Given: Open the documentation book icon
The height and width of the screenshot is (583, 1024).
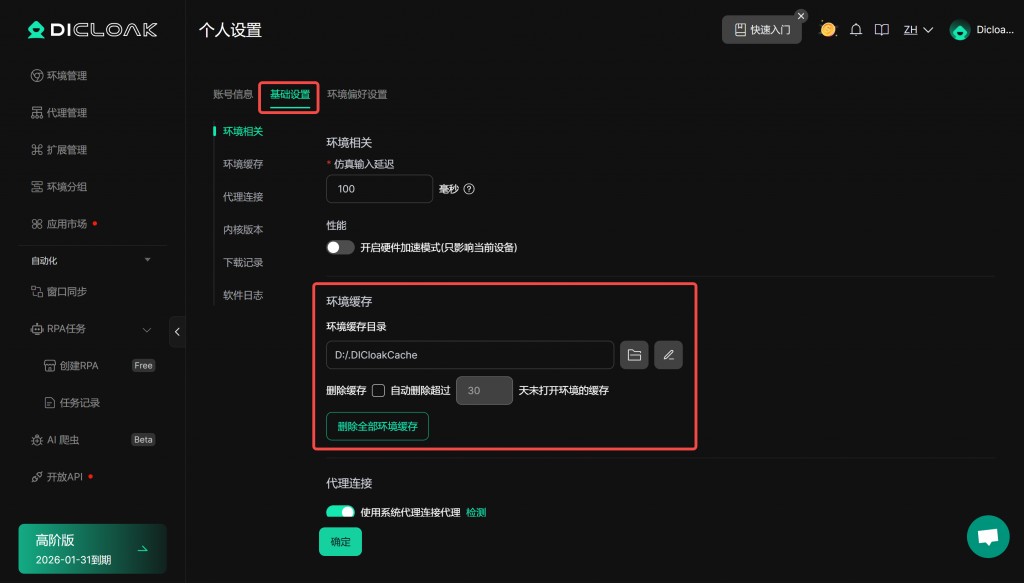Looking at the screenshot, I should pos(881,30).
